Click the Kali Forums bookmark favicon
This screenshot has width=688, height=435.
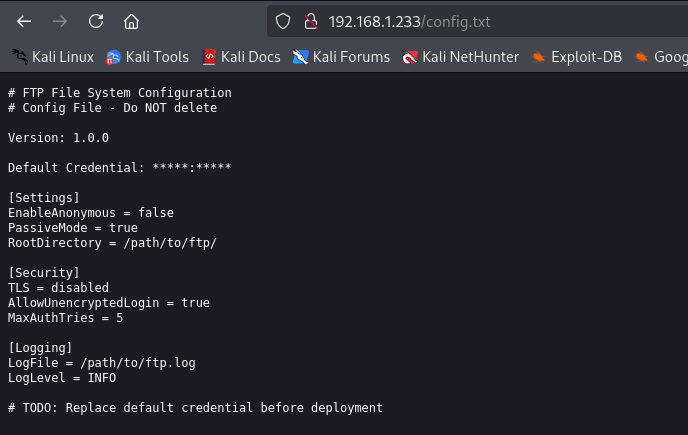[300, 57]
